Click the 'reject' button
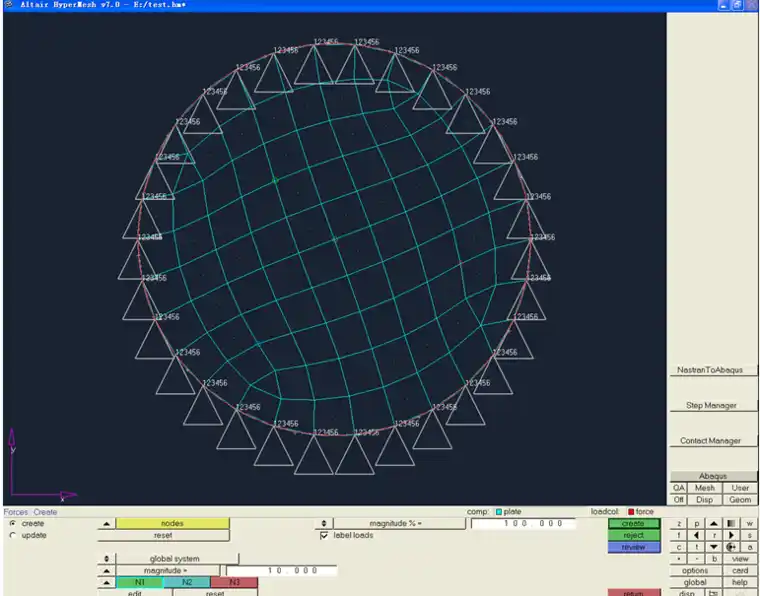Image resolution: width=760 pixels, height=596 pixels. click(634, 535)
